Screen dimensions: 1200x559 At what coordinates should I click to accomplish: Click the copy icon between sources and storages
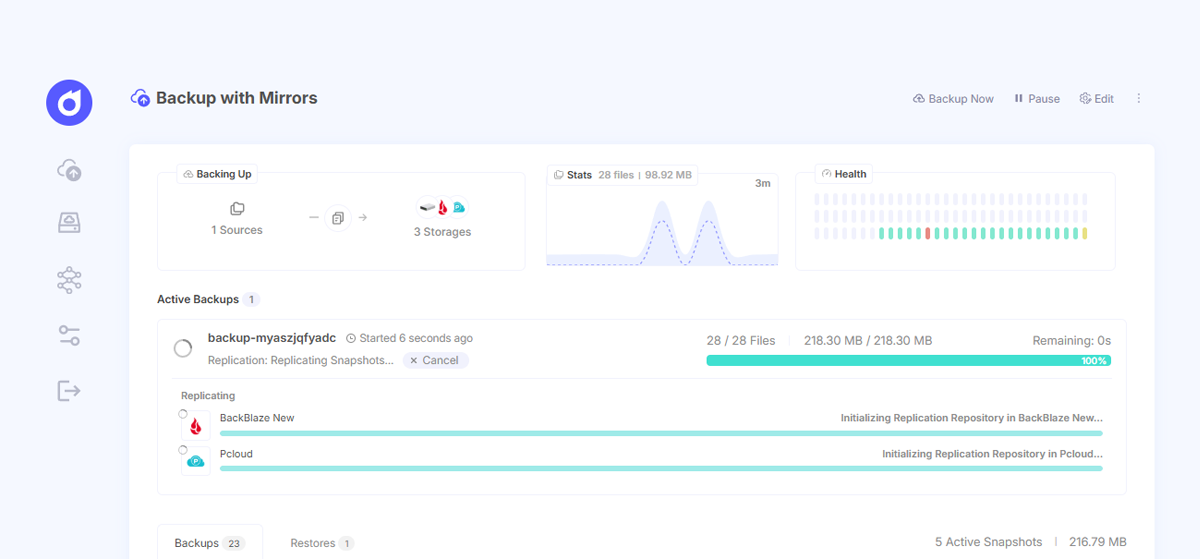[338, 217]
